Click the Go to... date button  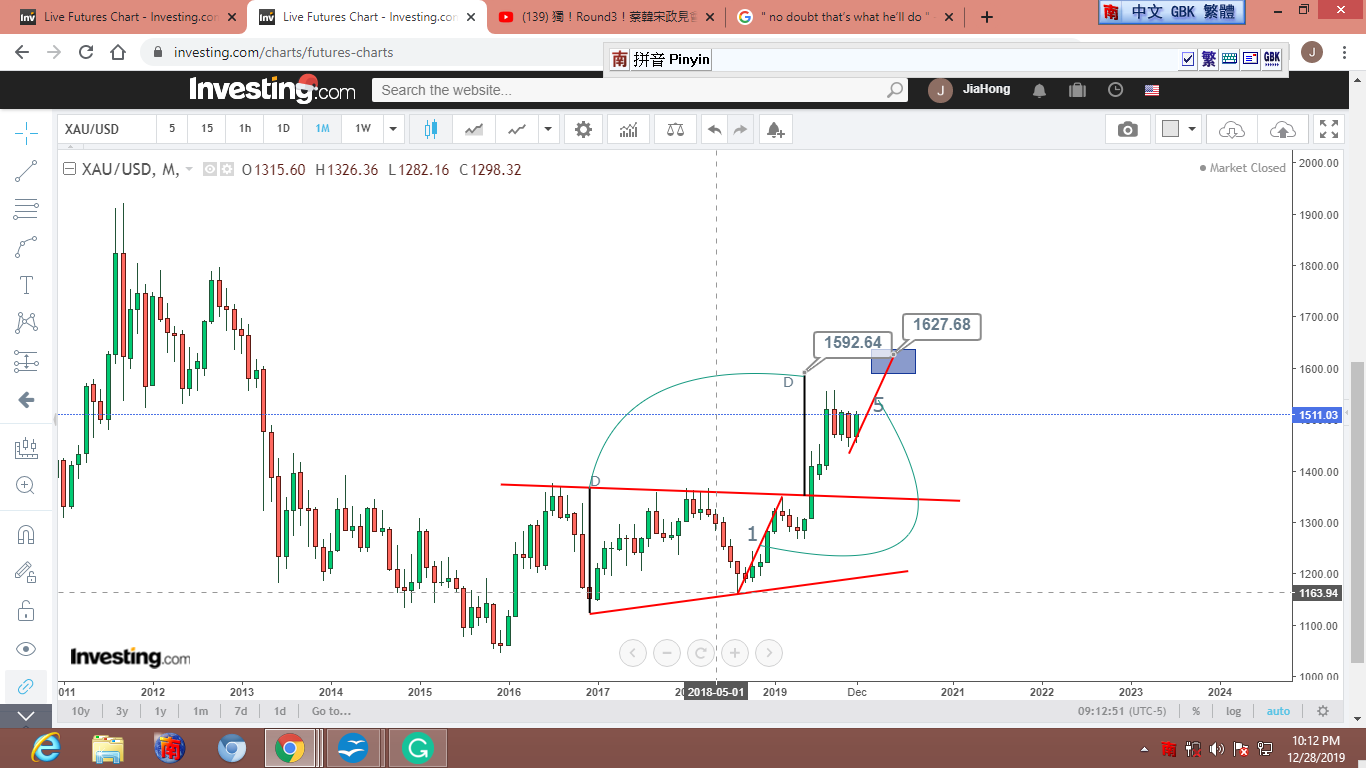point(331,711)
